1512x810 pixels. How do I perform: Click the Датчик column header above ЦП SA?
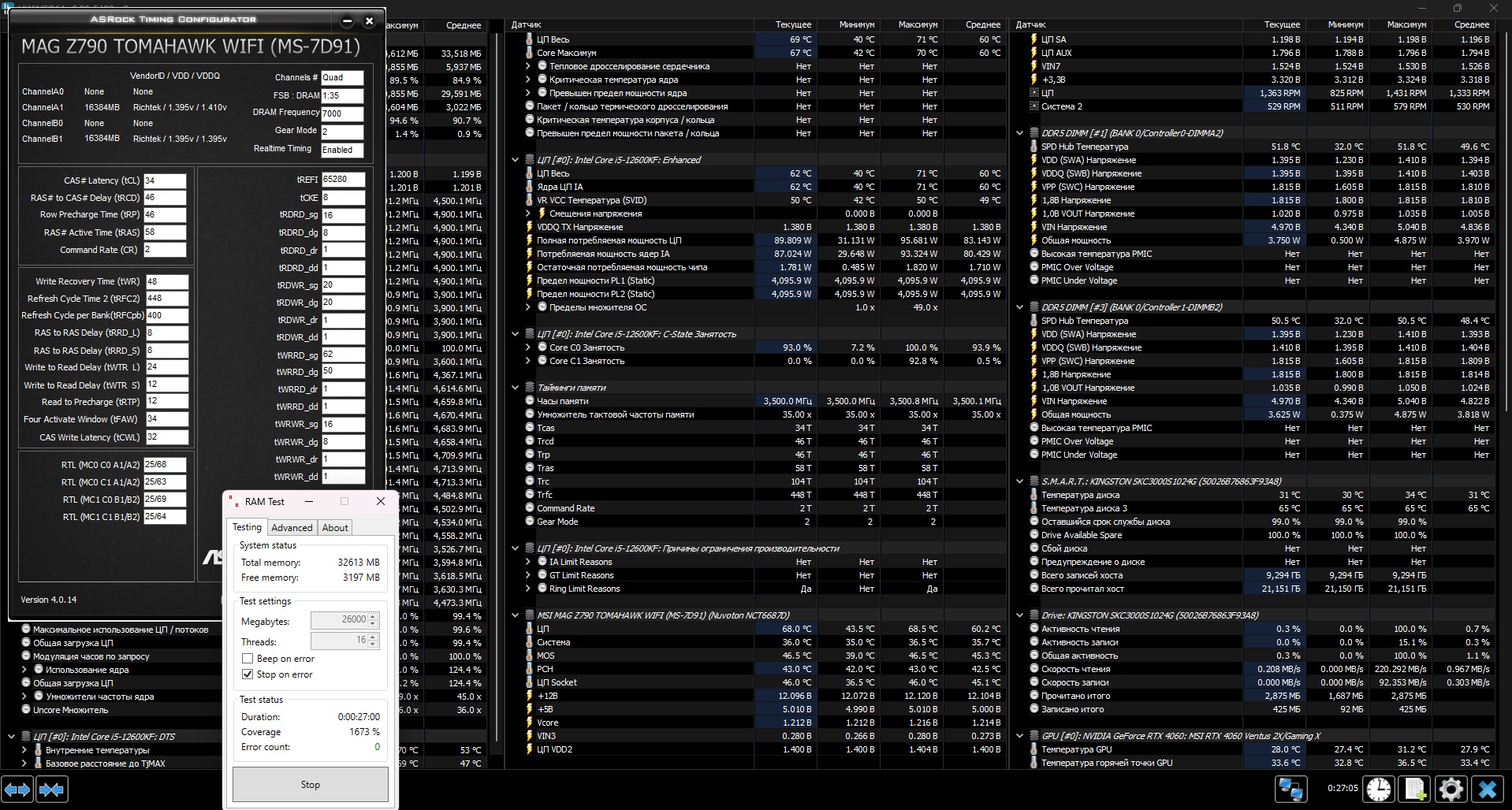tap(1031, 24)
